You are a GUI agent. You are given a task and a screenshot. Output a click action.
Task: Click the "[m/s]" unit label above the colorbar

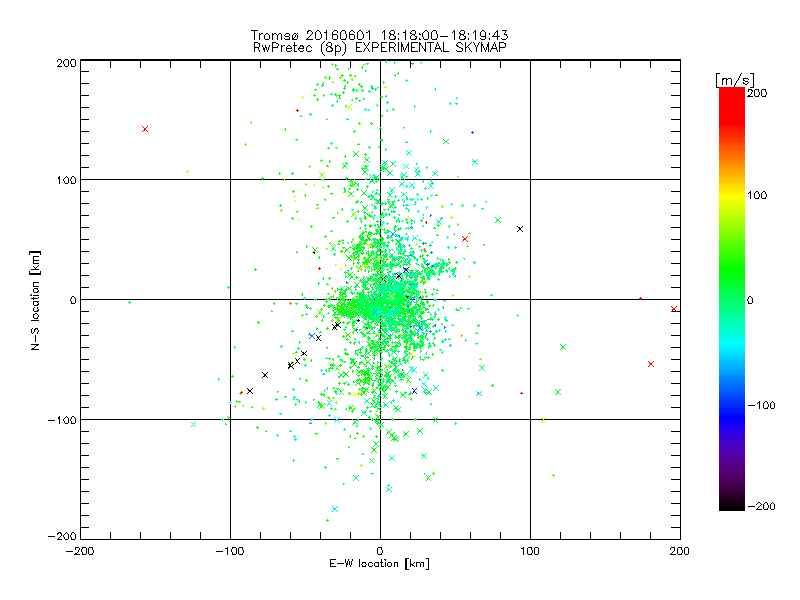coord(735,80)
